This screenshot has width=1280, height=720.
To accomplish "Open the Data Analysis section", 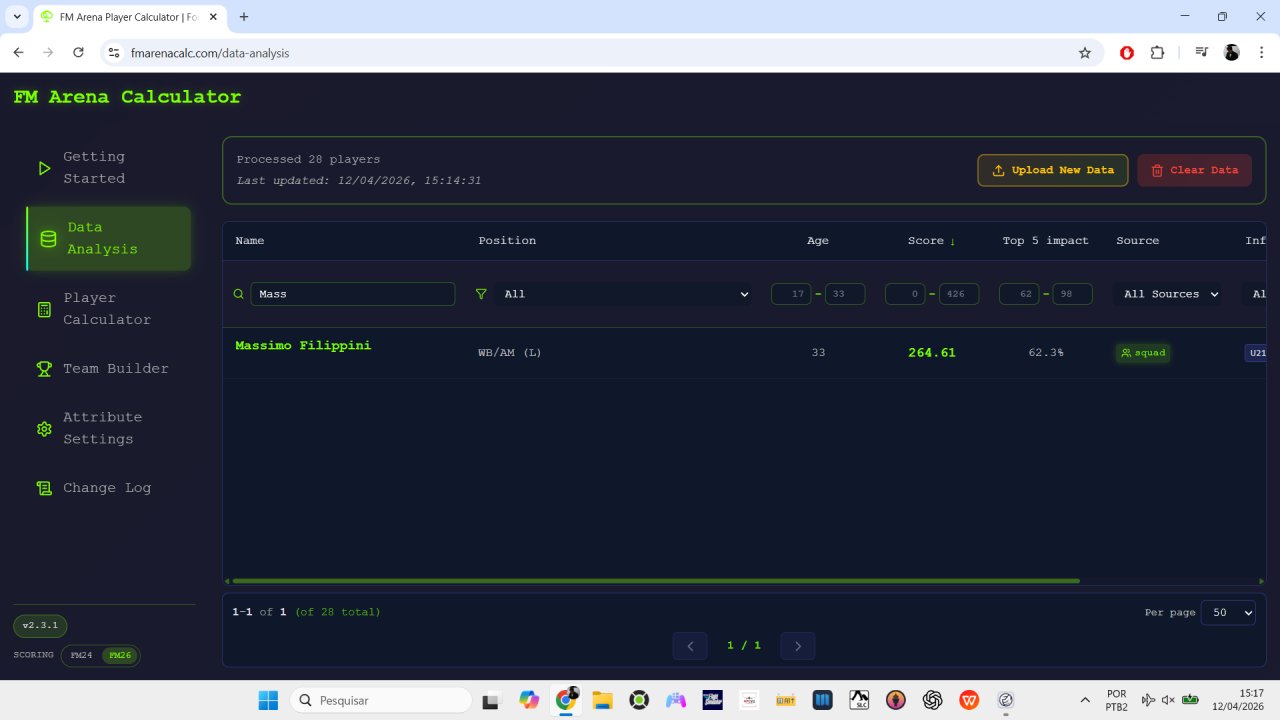I will tap(109, 238).
